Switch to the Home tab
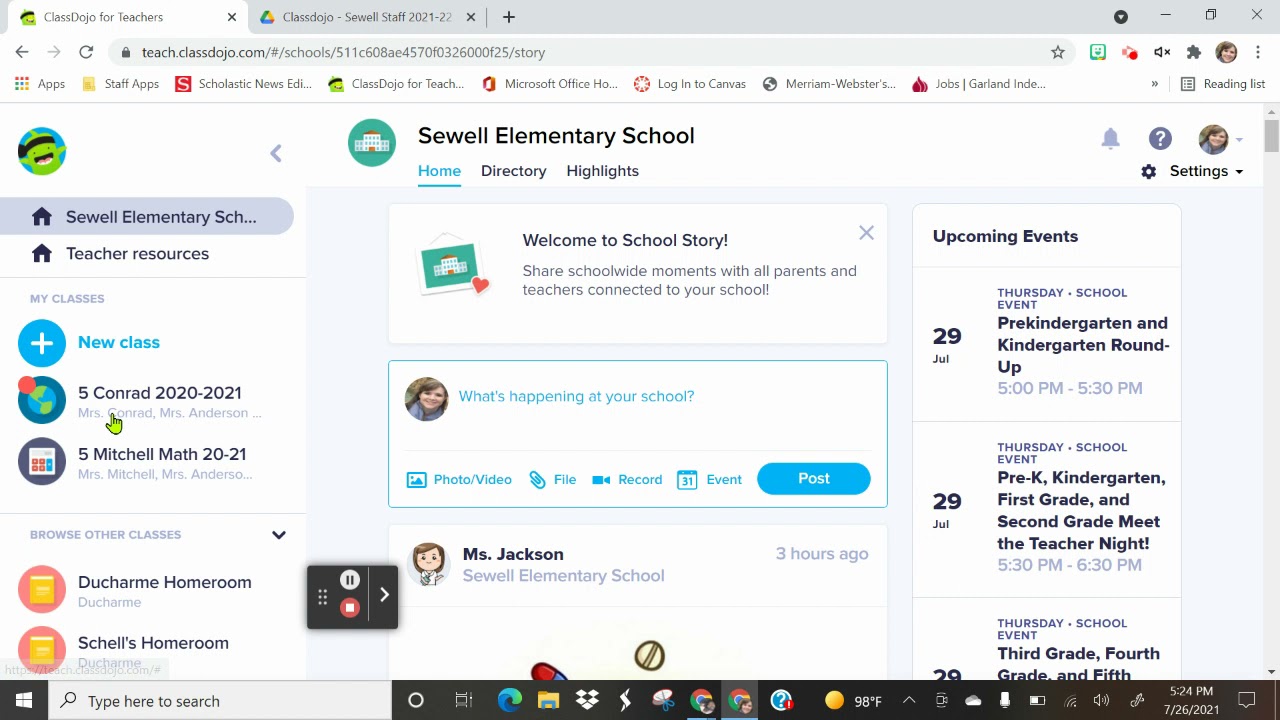This screenshot has height=720, width=1280. (x=439, y=171)
